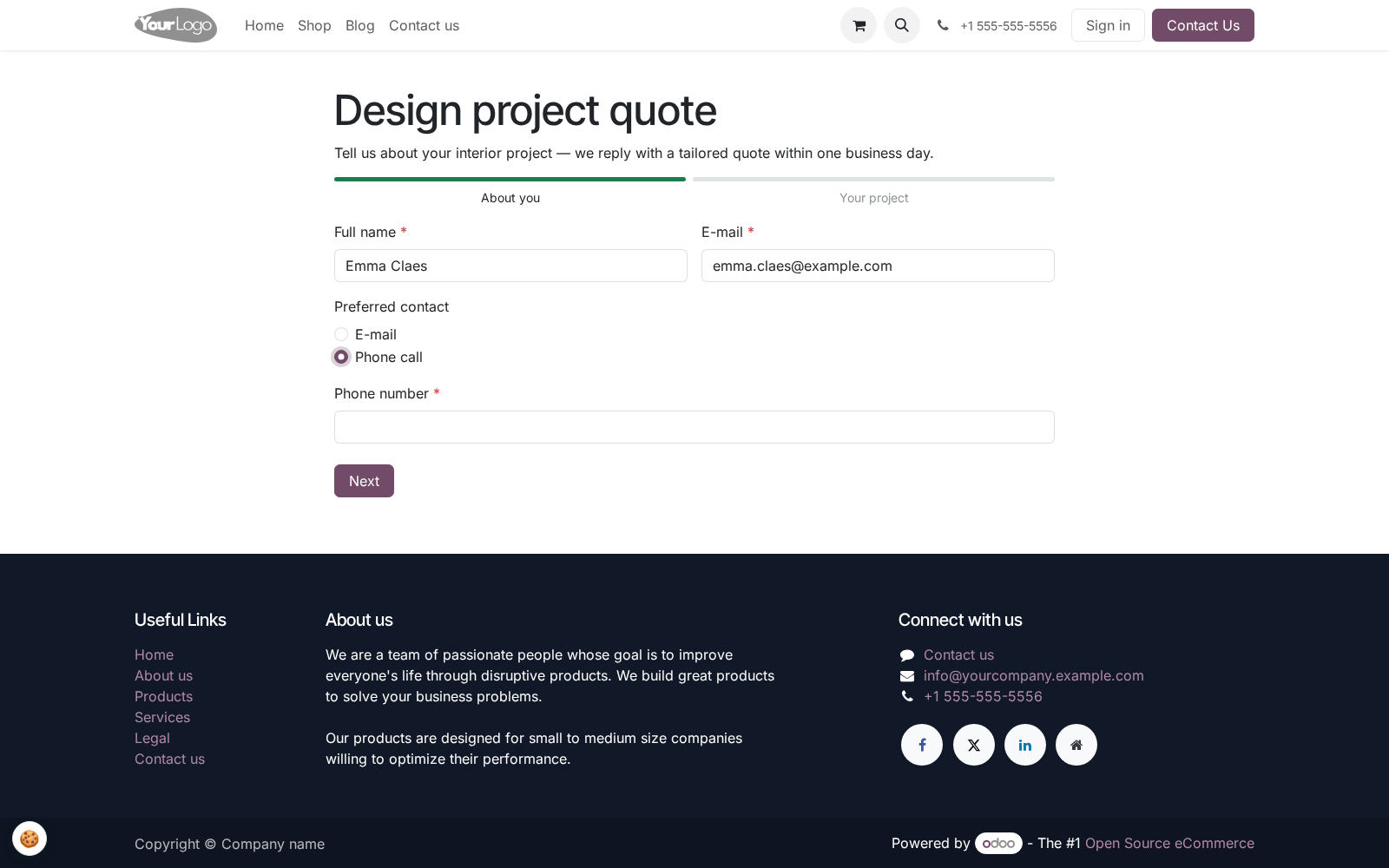
Task: Click the grey Your project progress bar
Action: [873, 179]
